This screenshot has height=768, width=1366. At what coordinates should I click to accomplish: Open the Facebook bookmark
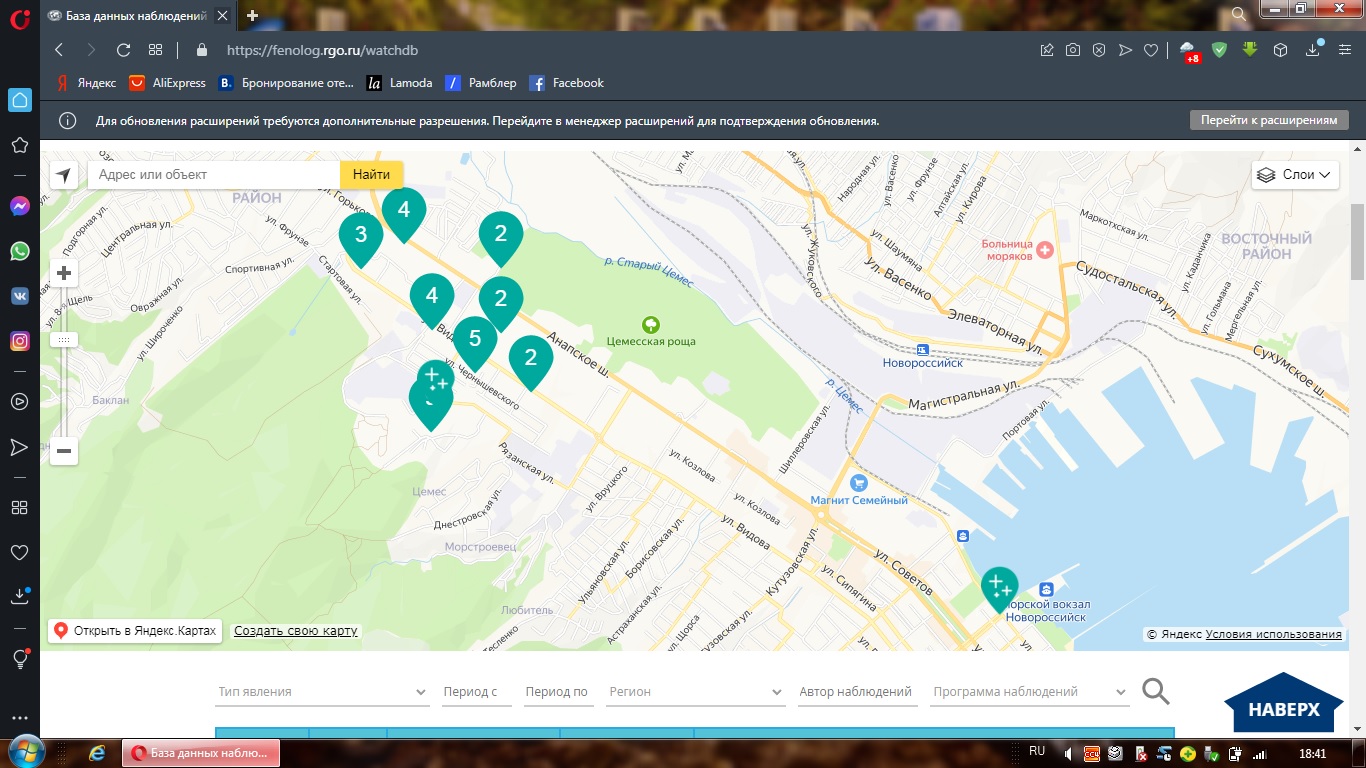coord(566,83)
